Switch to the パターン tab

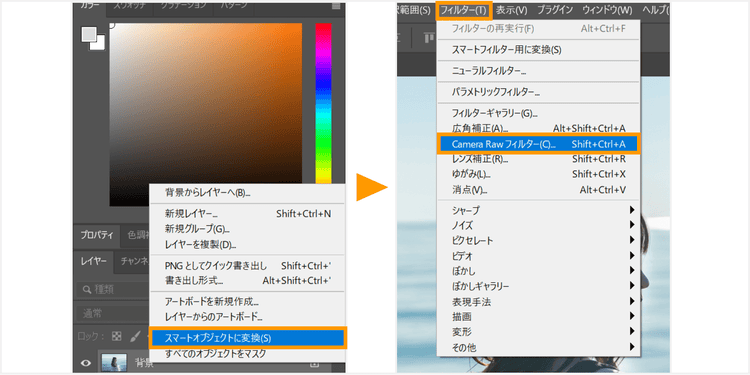click(234, 6)
